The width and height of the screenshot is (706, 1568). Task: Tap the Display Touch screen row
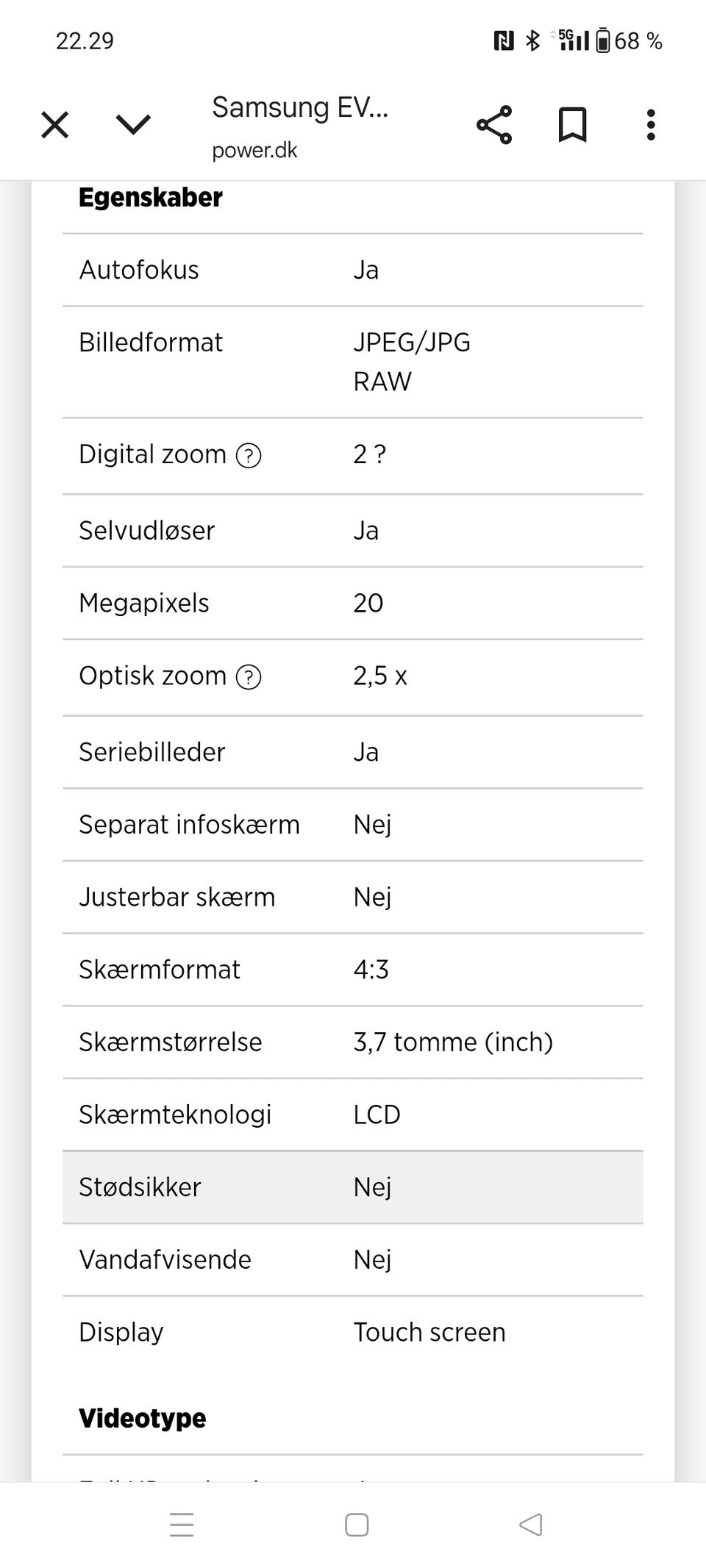pyautogui.click(x=353, y=1332)
